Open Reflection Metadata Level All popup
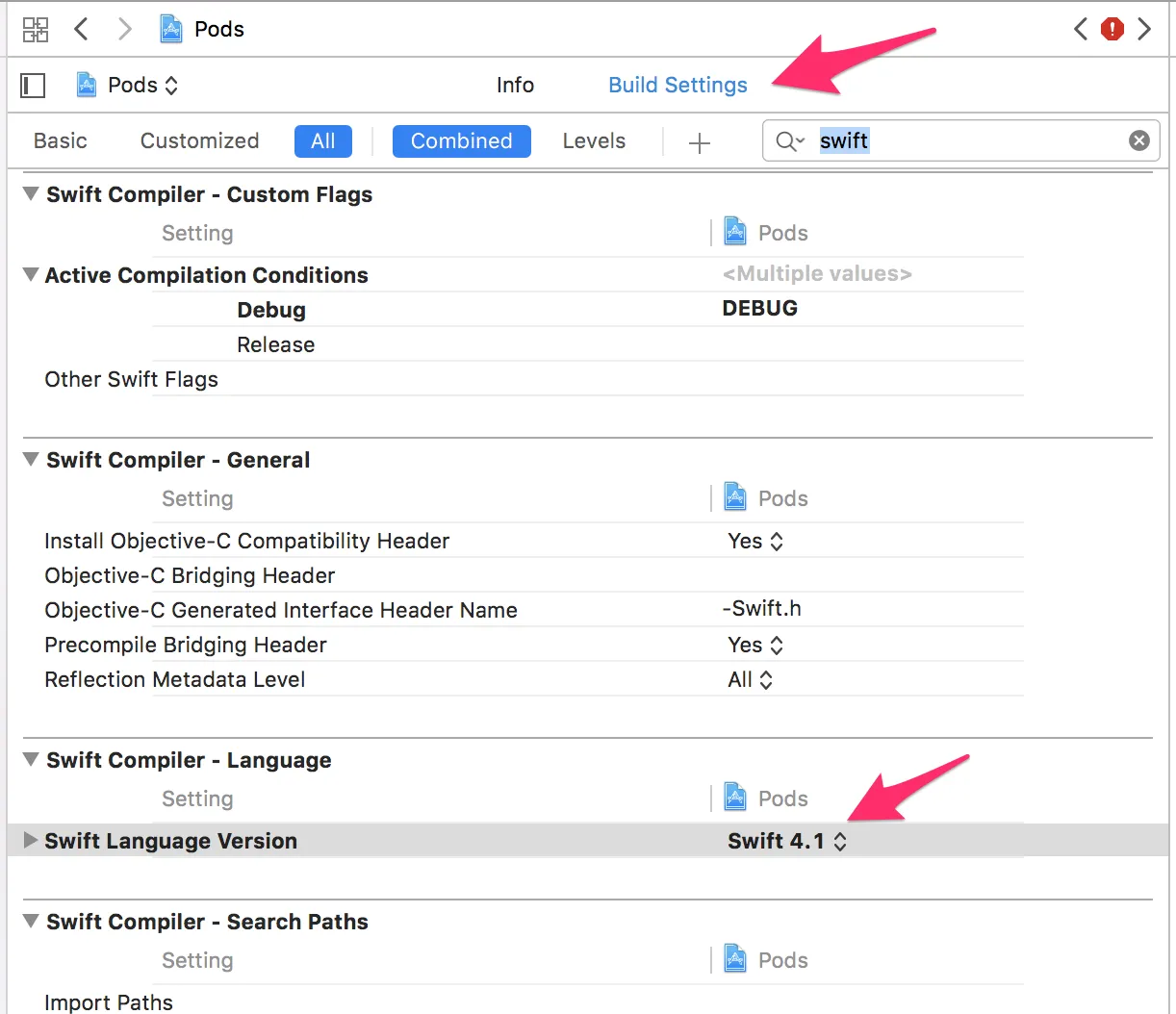The image size is (1176, 1014). click(x=751, y=679)
